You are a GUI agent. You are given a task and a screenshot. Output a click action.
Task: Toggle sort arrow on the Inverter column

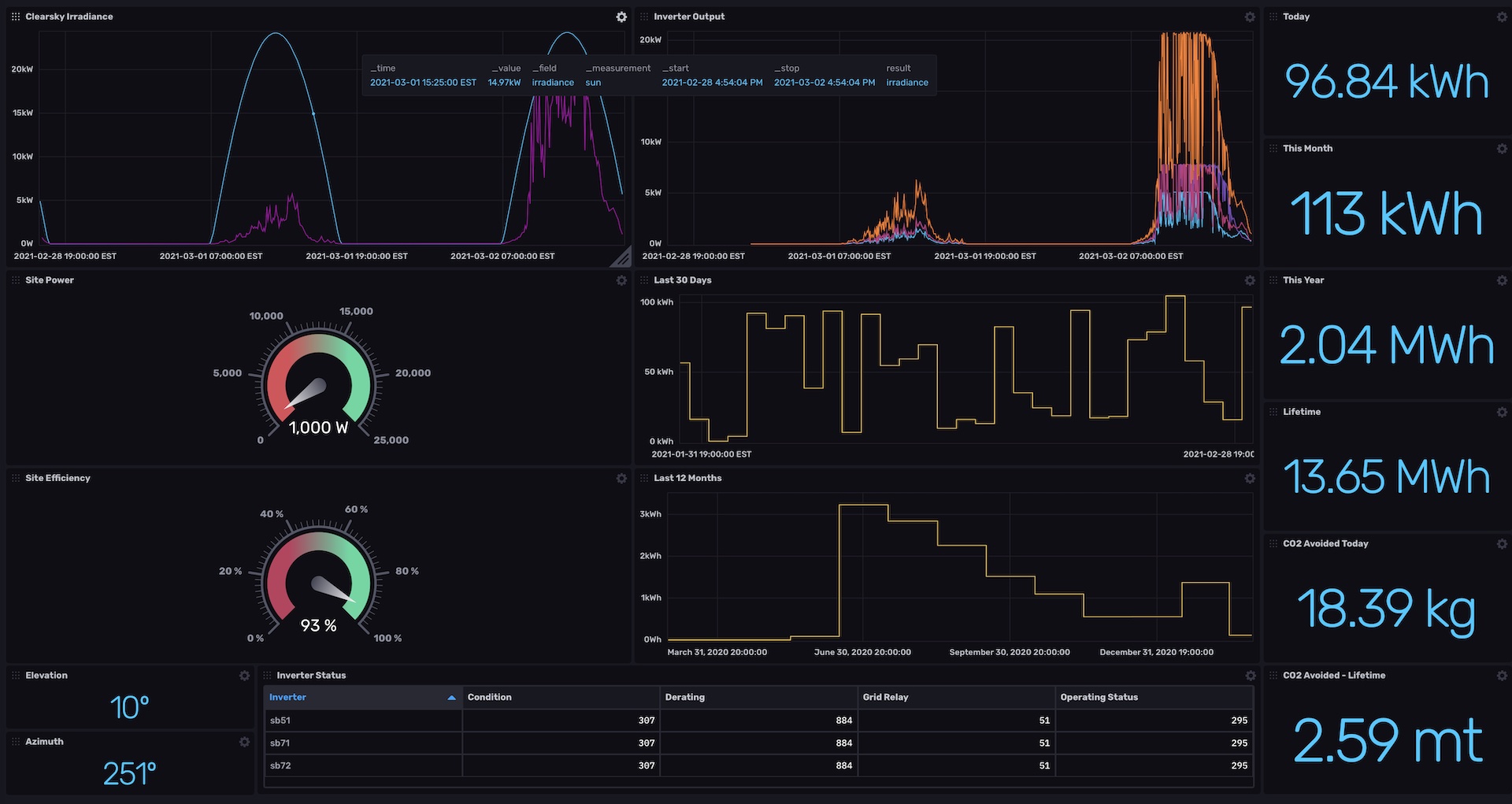pyautogui.click(x=451, y=698)
